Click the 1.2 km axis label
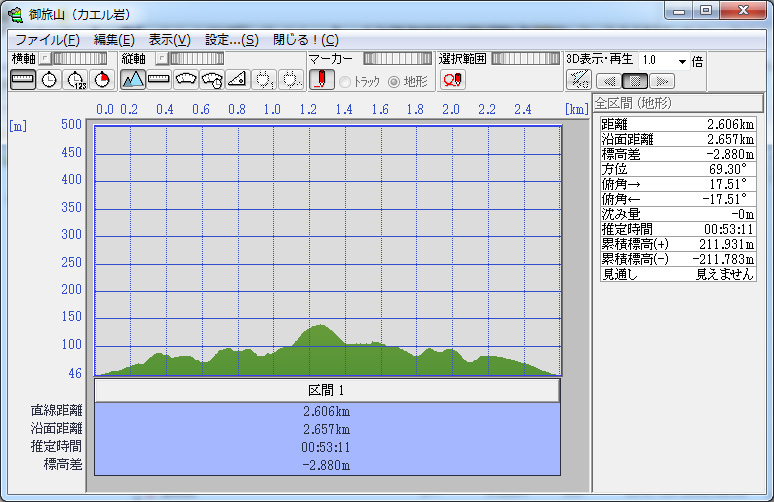The width and height of the screenshot is (774, 502). 308,109
